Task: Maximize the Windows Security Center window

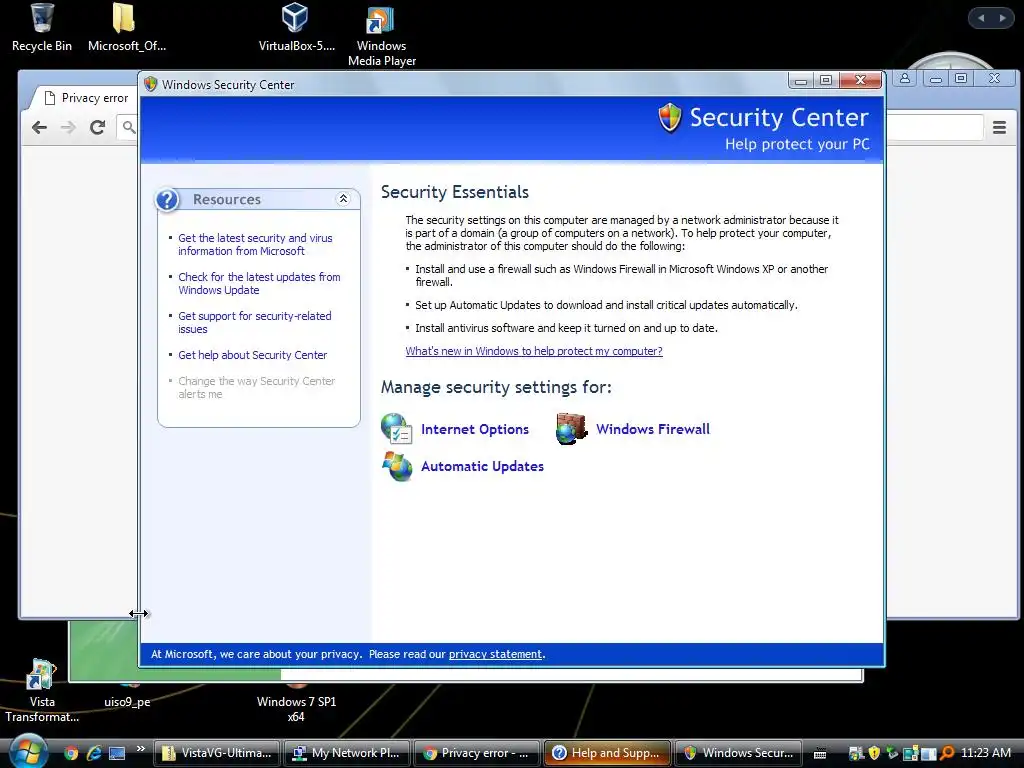Action: click(825, 80)
